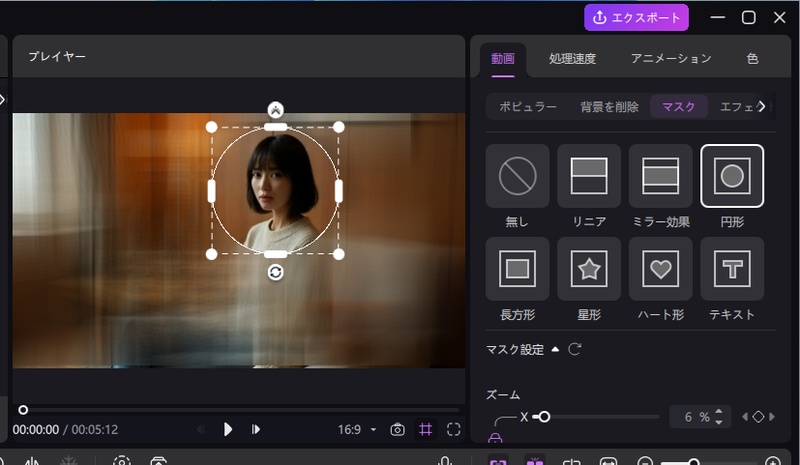
Task: Jump to next zoom keyframe
Action: 771,417
